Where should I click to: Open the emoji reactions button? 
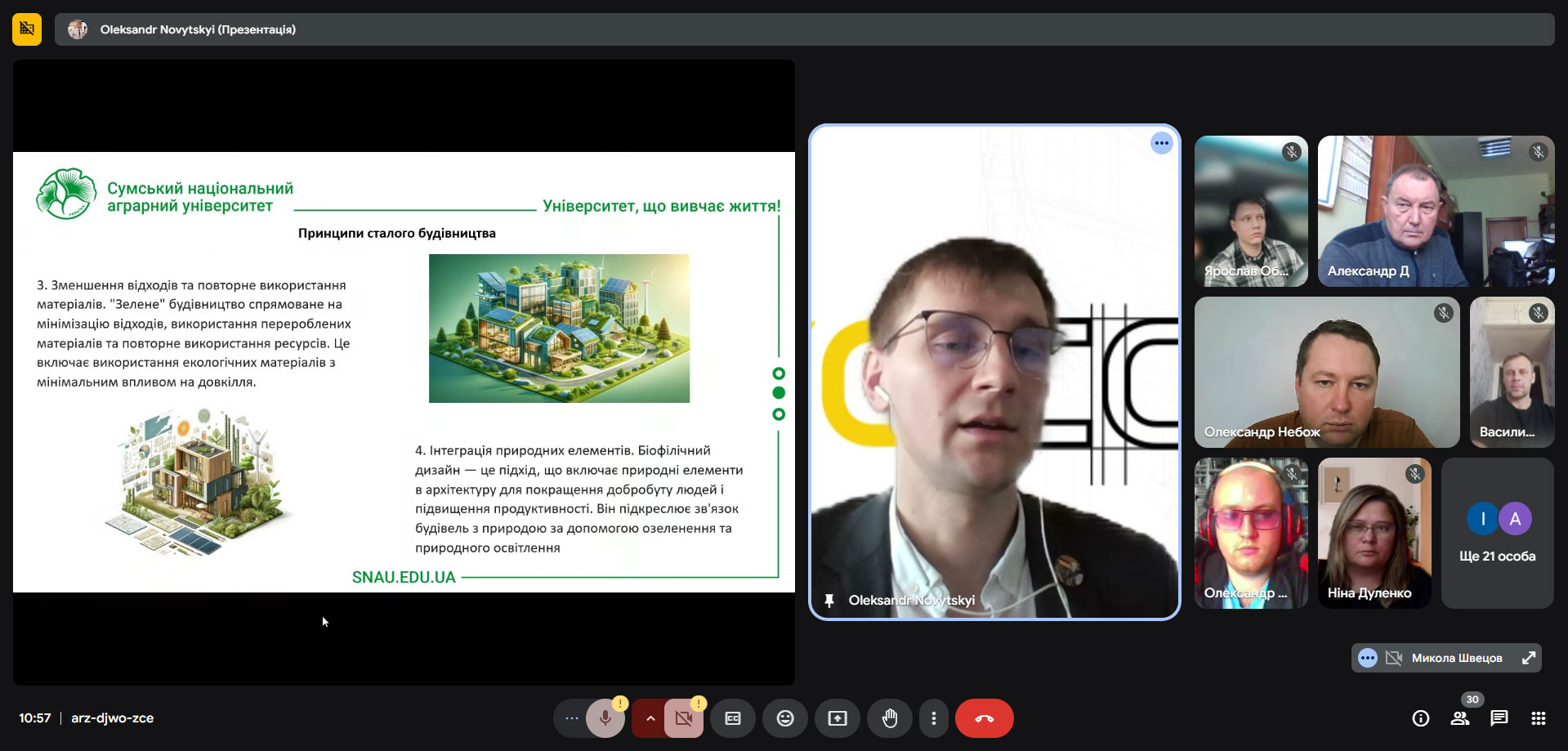tap(785, 718)
